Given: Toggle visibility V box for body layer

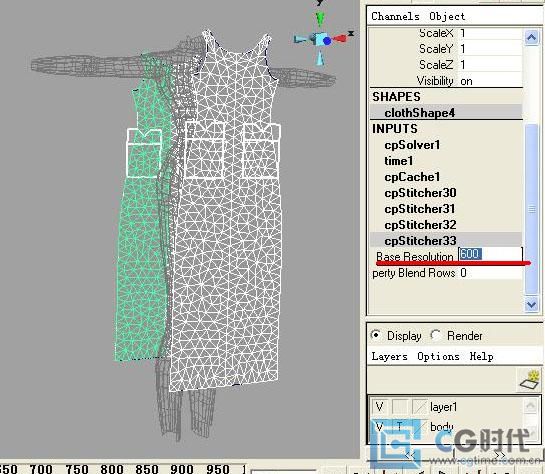Looking at the screenshot, I should [x=379, y=427].
